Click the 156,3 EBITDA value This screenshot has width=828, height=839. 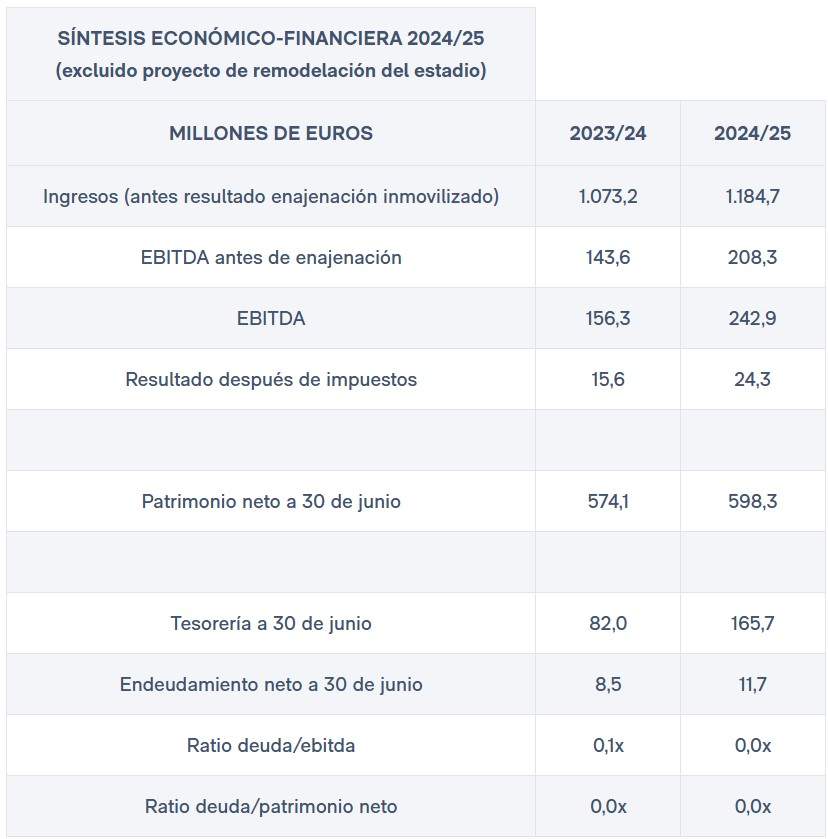tap(607, 318)
